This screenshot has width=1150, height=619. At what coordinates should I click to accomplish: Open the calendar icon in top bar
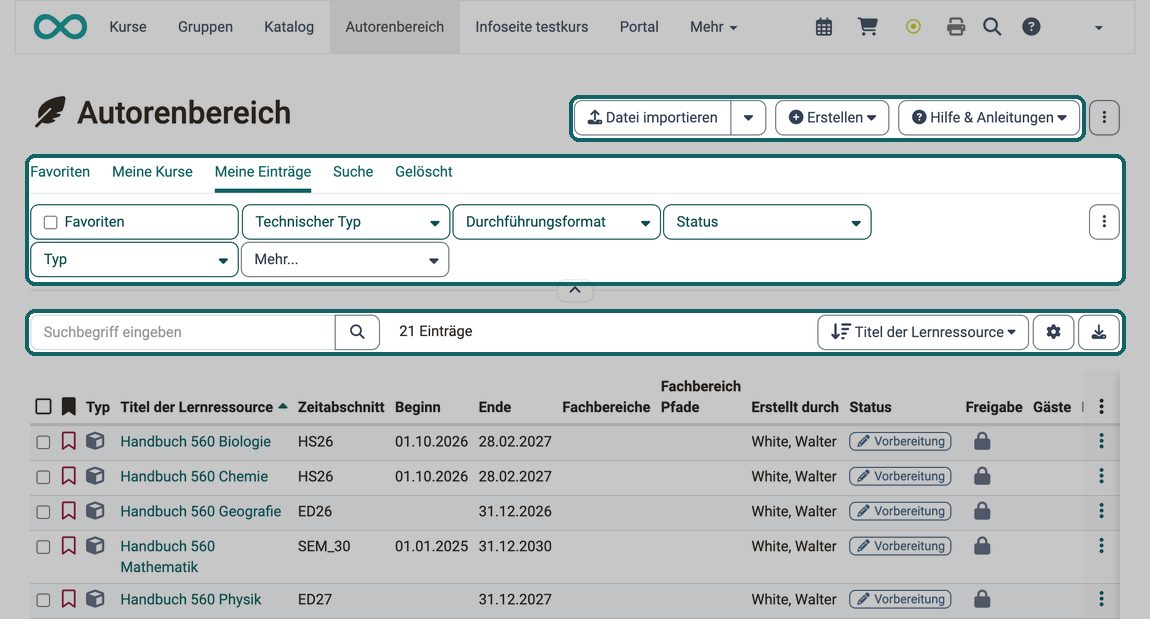[x=824, y=27]
